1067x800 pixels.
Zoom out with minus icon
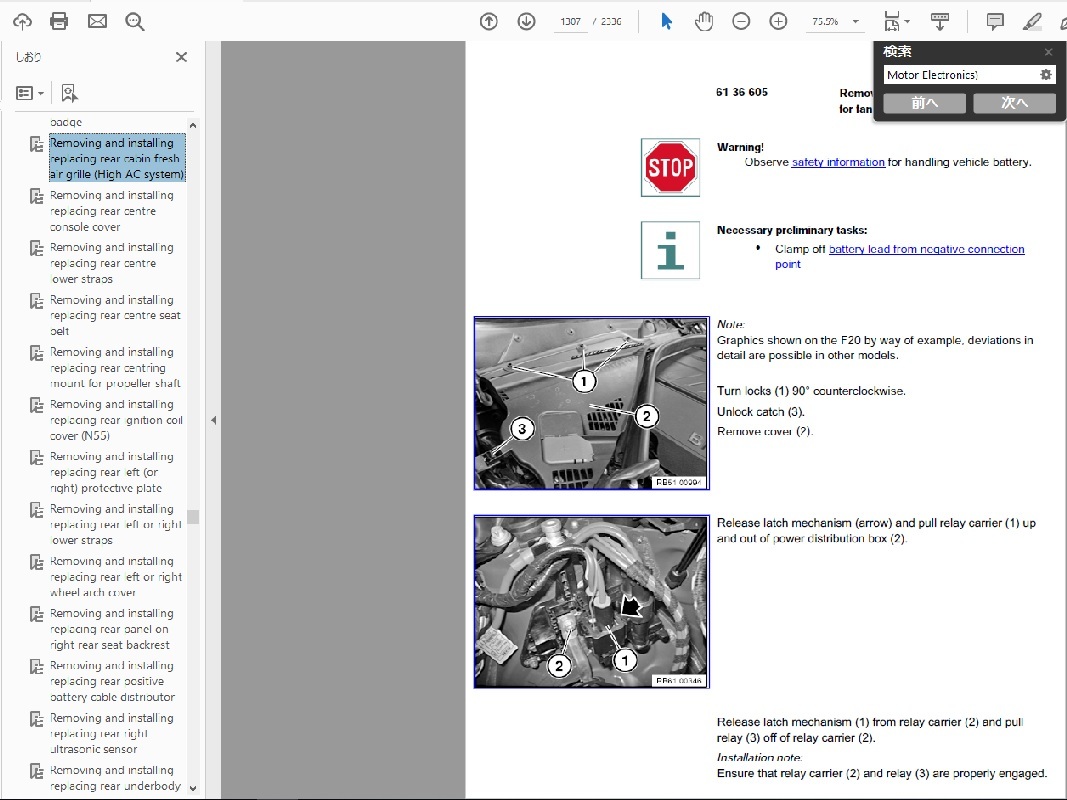[741, 22]
